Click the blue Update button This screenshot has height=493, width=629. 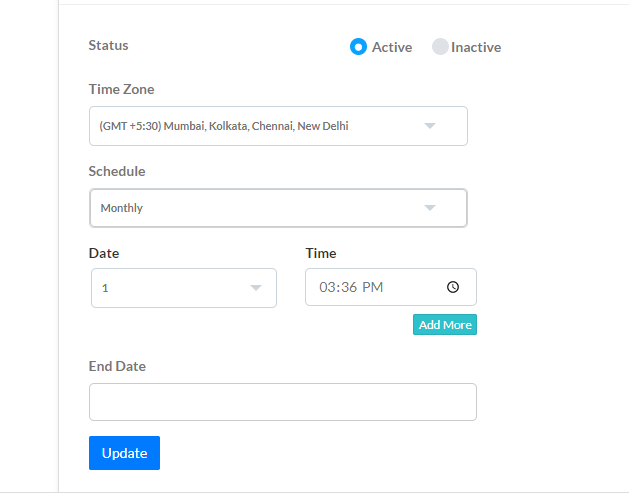124,453
